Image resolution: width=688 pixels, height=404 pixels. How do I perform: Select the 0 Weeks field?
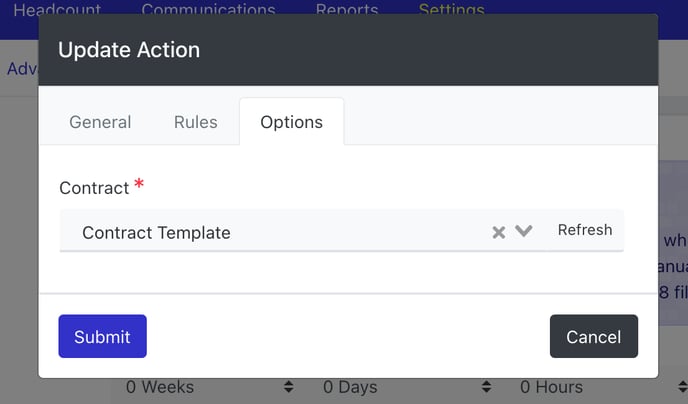206,387
